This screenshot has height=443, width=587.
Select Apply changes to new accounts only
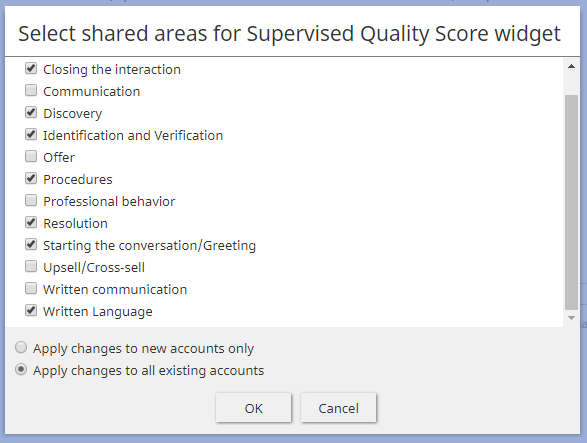pos(21,348)
